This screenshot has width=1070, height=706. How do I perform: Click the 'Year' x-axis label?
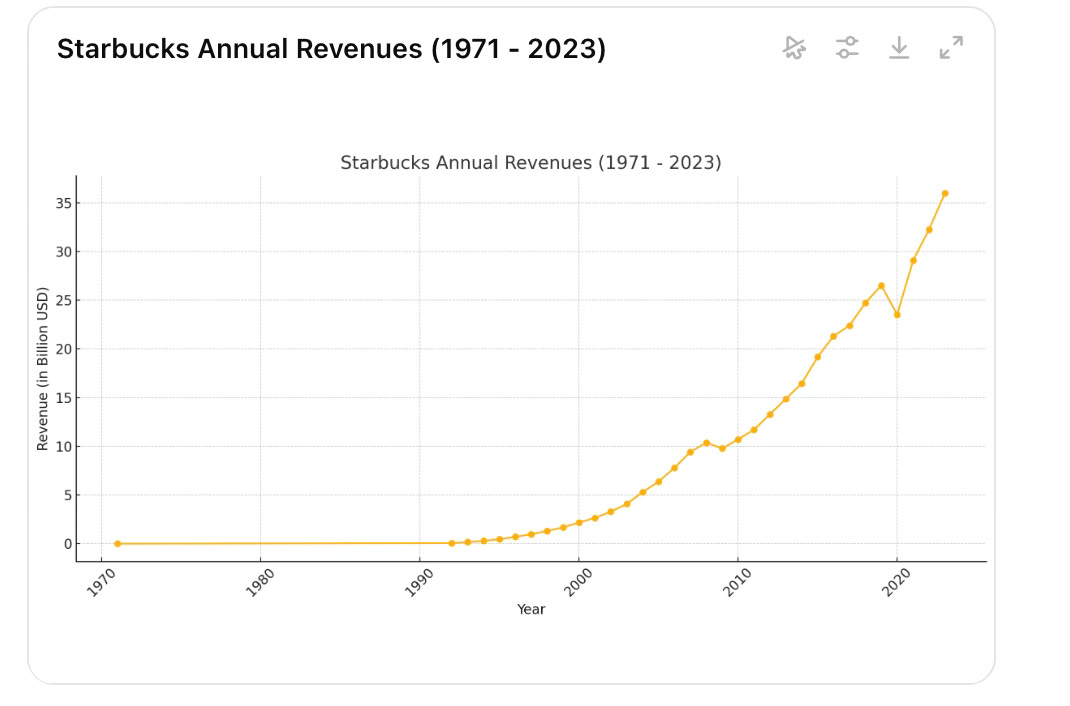pyautogui.click(x=531, y=609)
